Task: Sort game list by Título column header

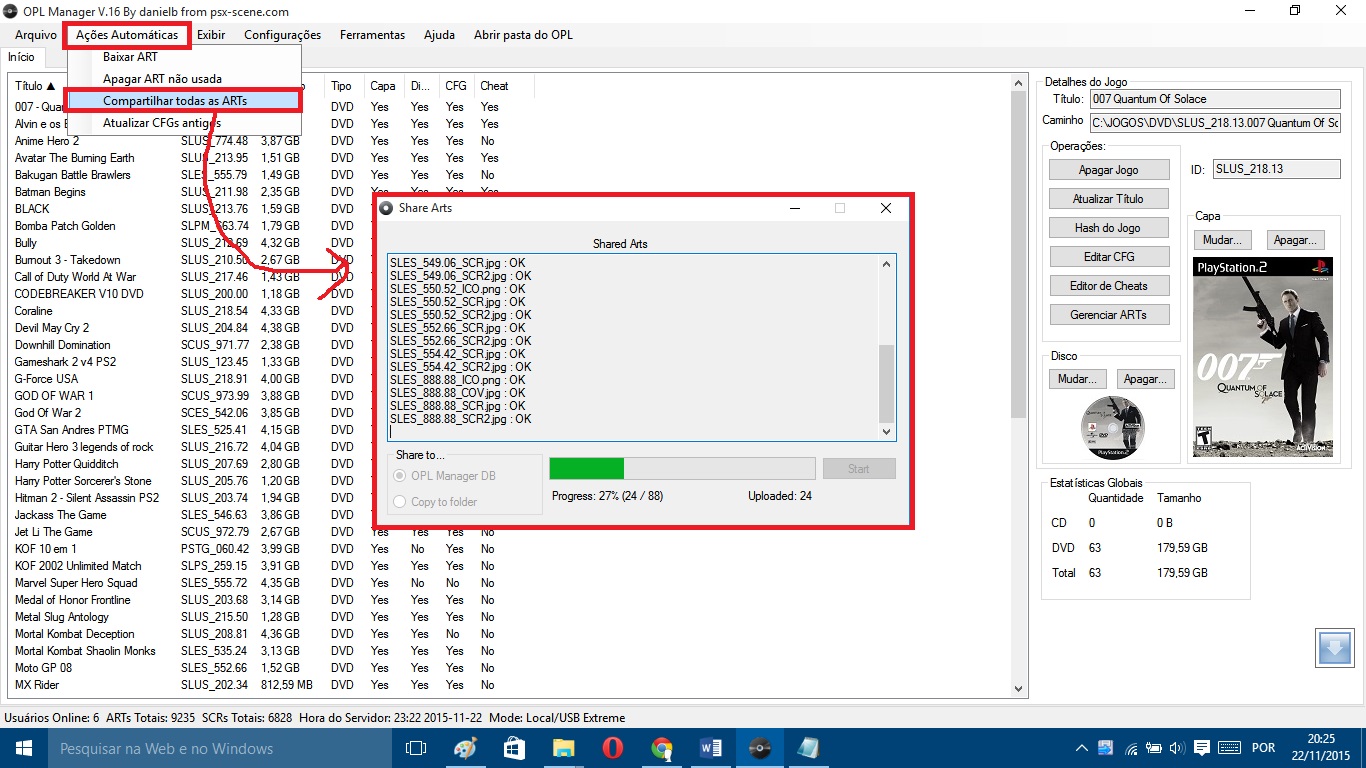Action: coord(35,86)
